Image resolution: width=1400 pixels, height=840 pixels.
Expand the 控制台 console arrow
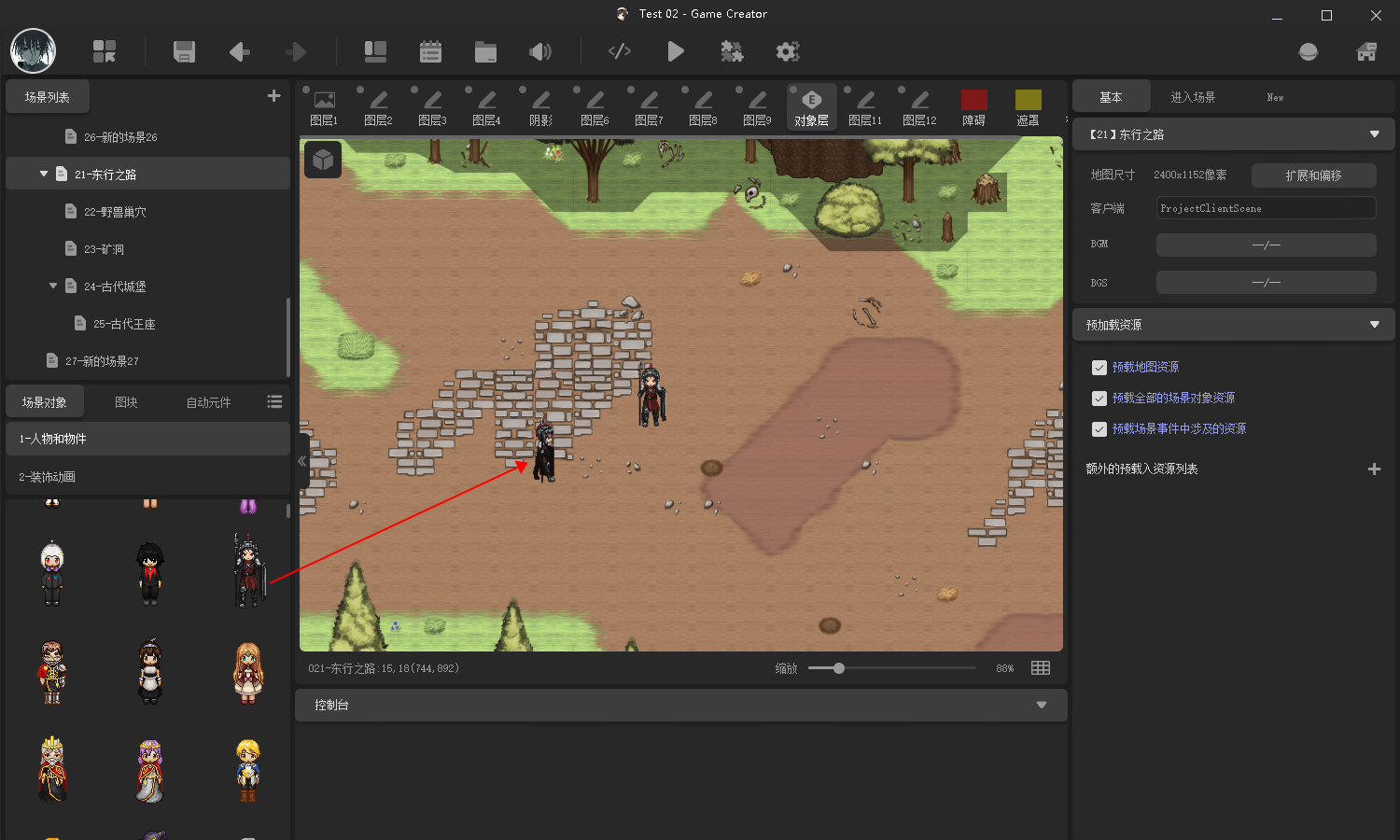coord(1042,705)
